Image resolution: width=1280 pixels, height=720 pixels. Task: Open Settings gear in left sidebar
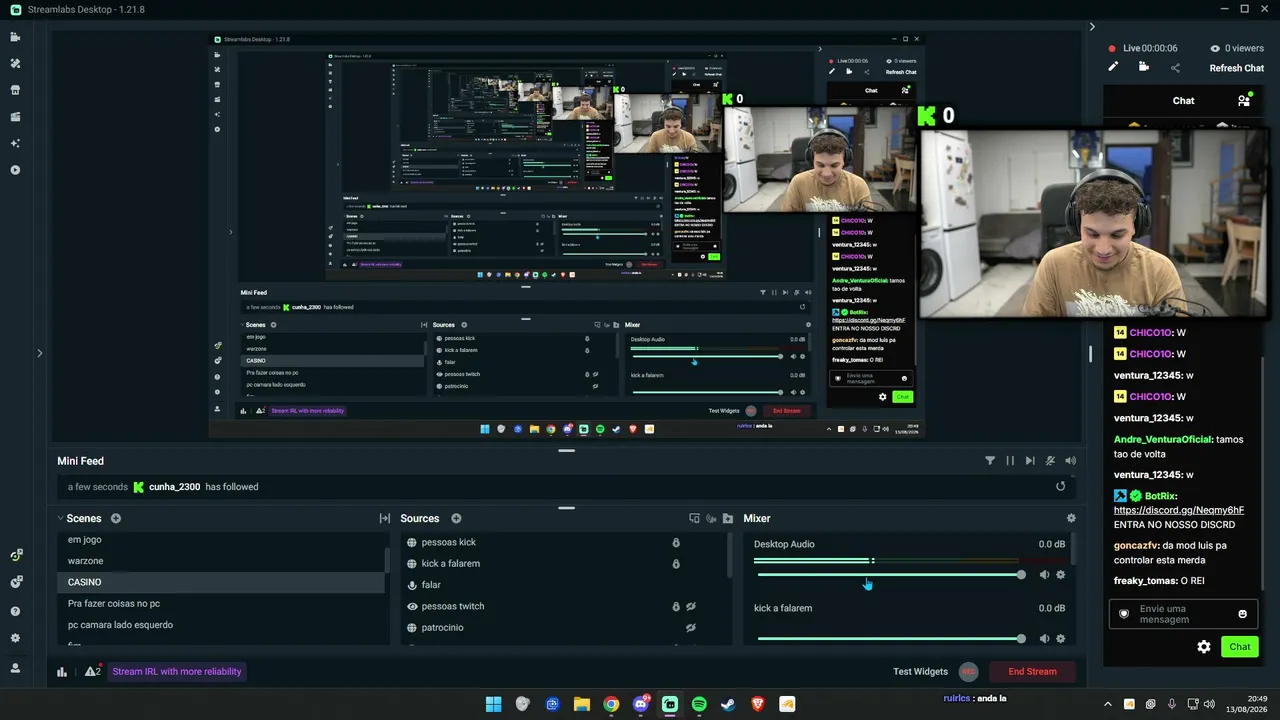[x=15, y=638]
